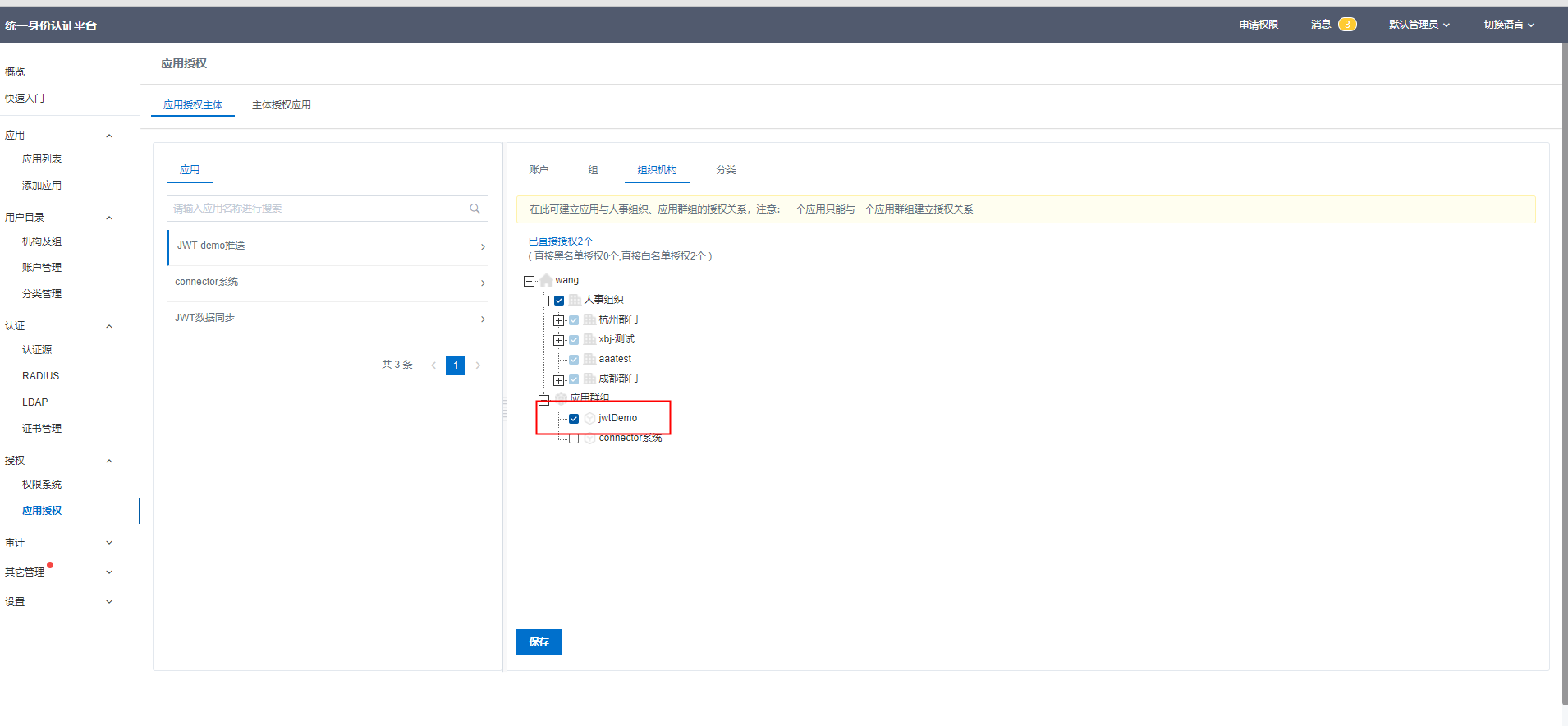The image size is (1568, 726).
Task: Click the home icon beside wang
Action: coord(546,281)
